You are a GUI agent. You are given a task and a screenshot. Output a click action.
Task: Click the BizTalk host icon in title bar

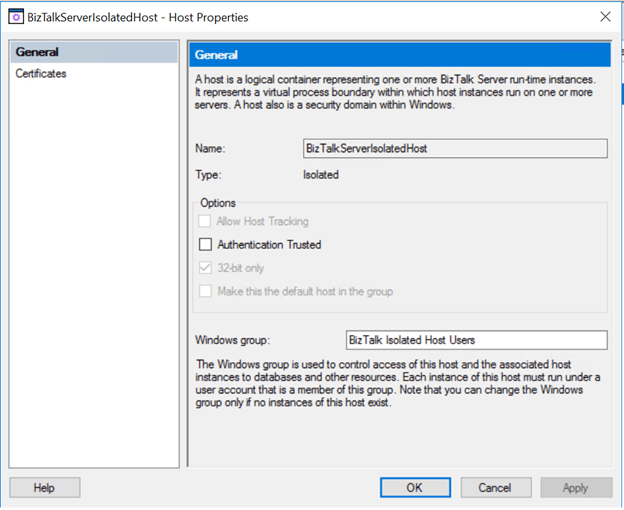pos(15,17)
